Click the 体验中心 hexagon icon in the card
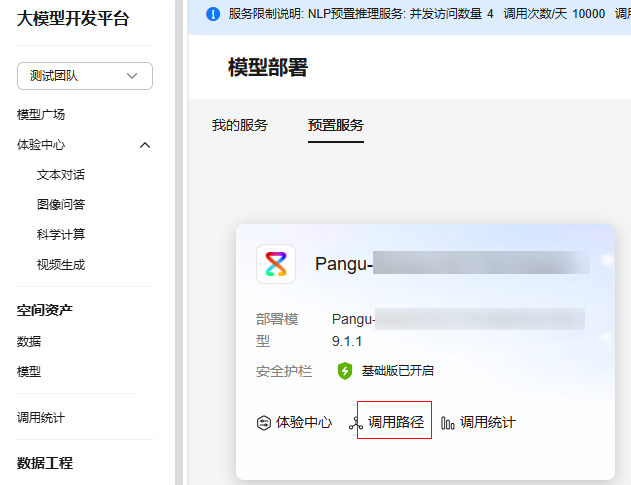Viewport: 631px width, 485px height. [264, 423]
